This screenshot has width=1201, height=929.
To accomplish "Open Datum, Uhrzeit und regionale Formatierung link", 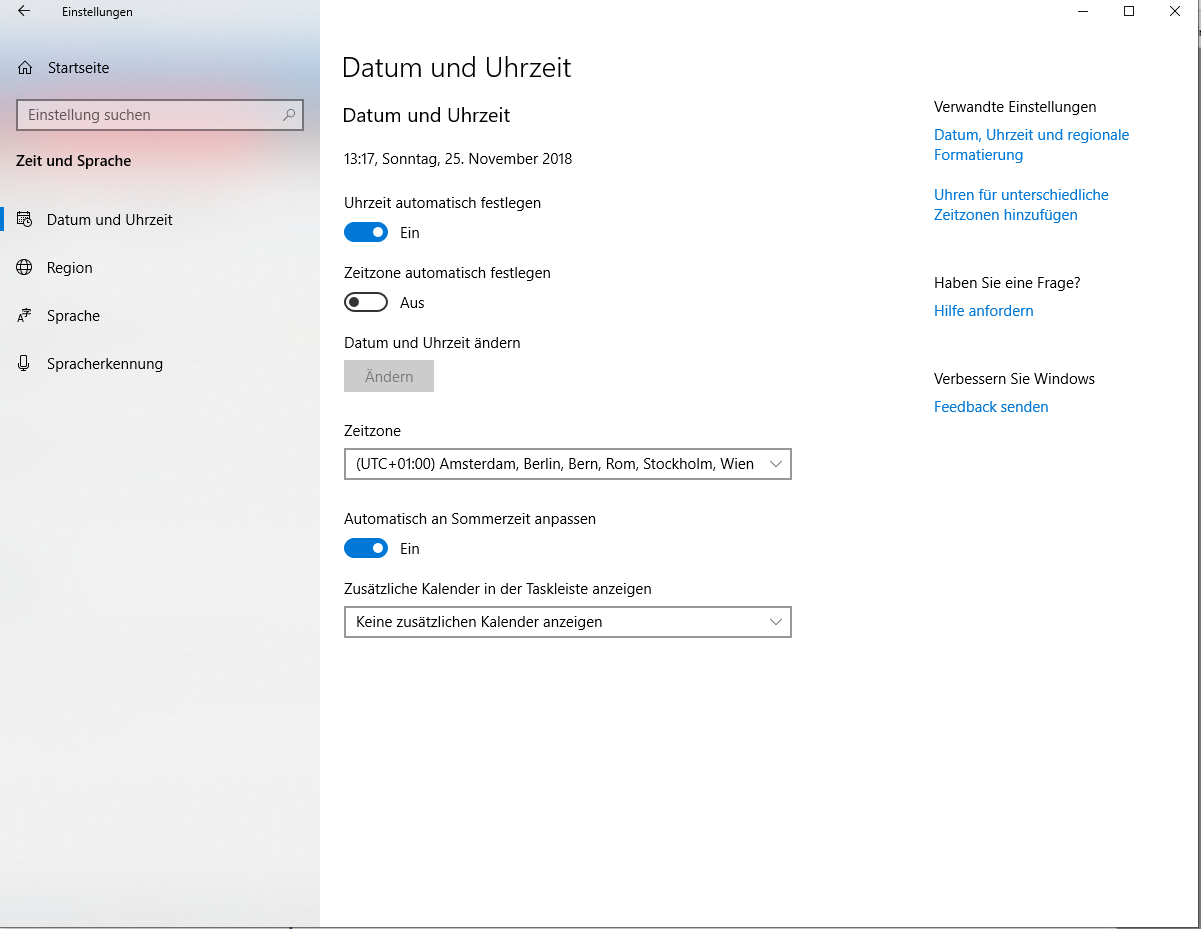I will [x=1031, y=145].
